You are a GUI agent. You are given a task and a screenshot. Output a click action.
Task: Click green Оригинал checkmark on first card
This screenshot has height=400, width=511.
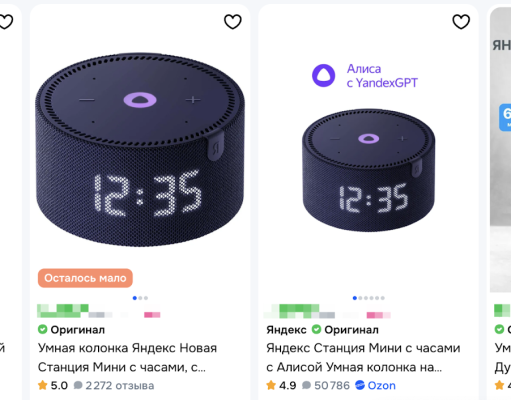point(42,330)
